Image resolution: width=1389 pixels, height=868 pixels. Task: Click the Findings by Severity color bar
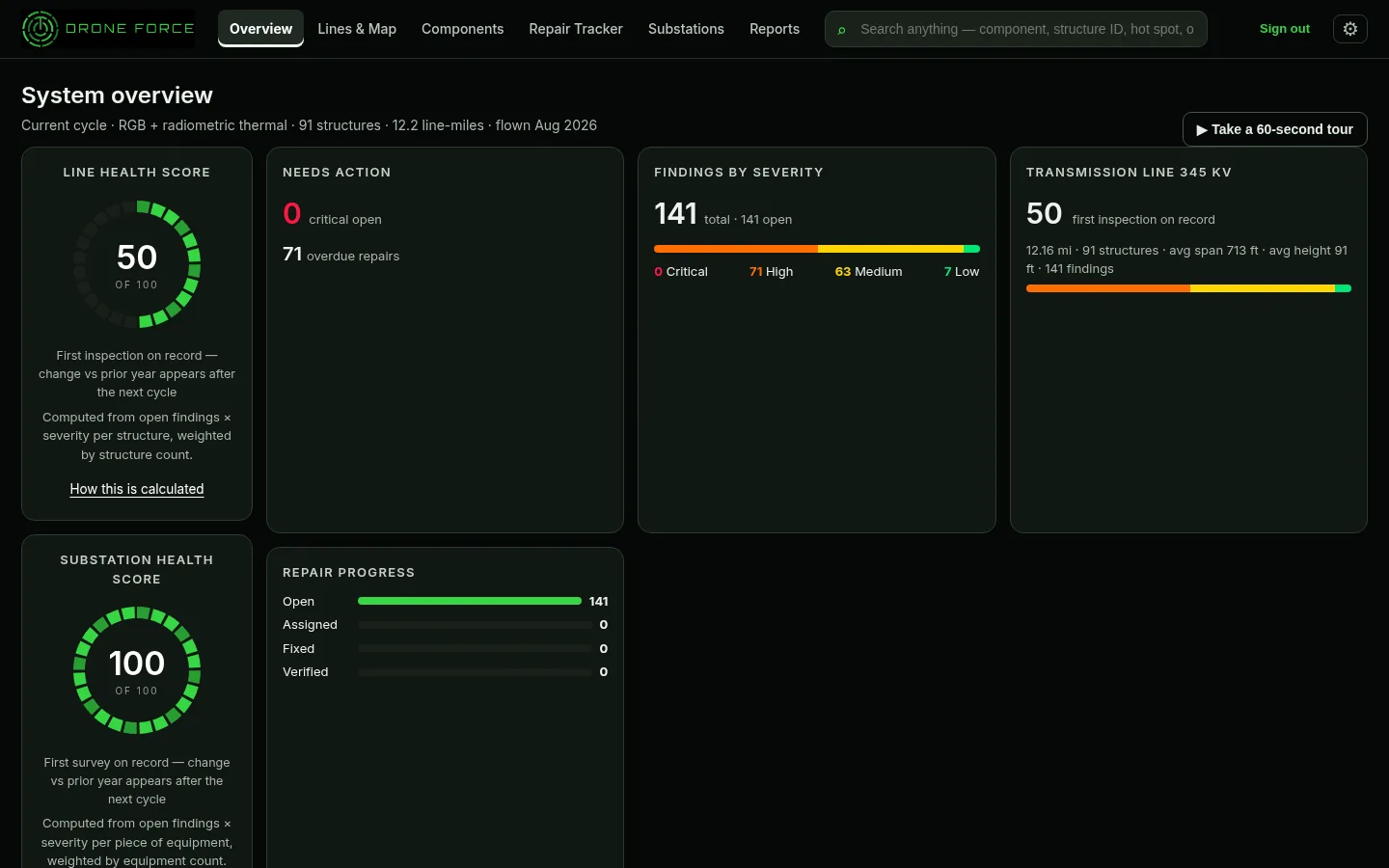pos(817,249)
